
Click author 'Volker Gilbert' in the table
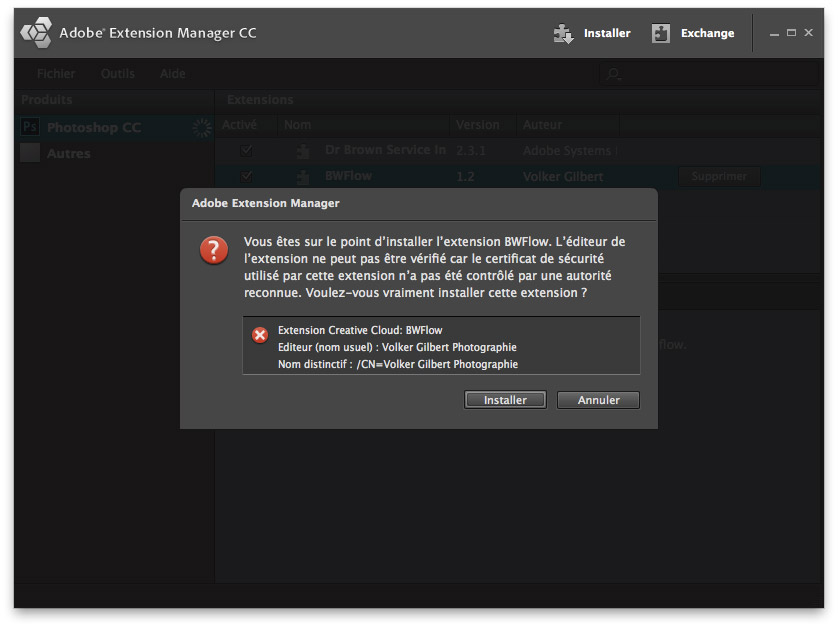[563, 177]
